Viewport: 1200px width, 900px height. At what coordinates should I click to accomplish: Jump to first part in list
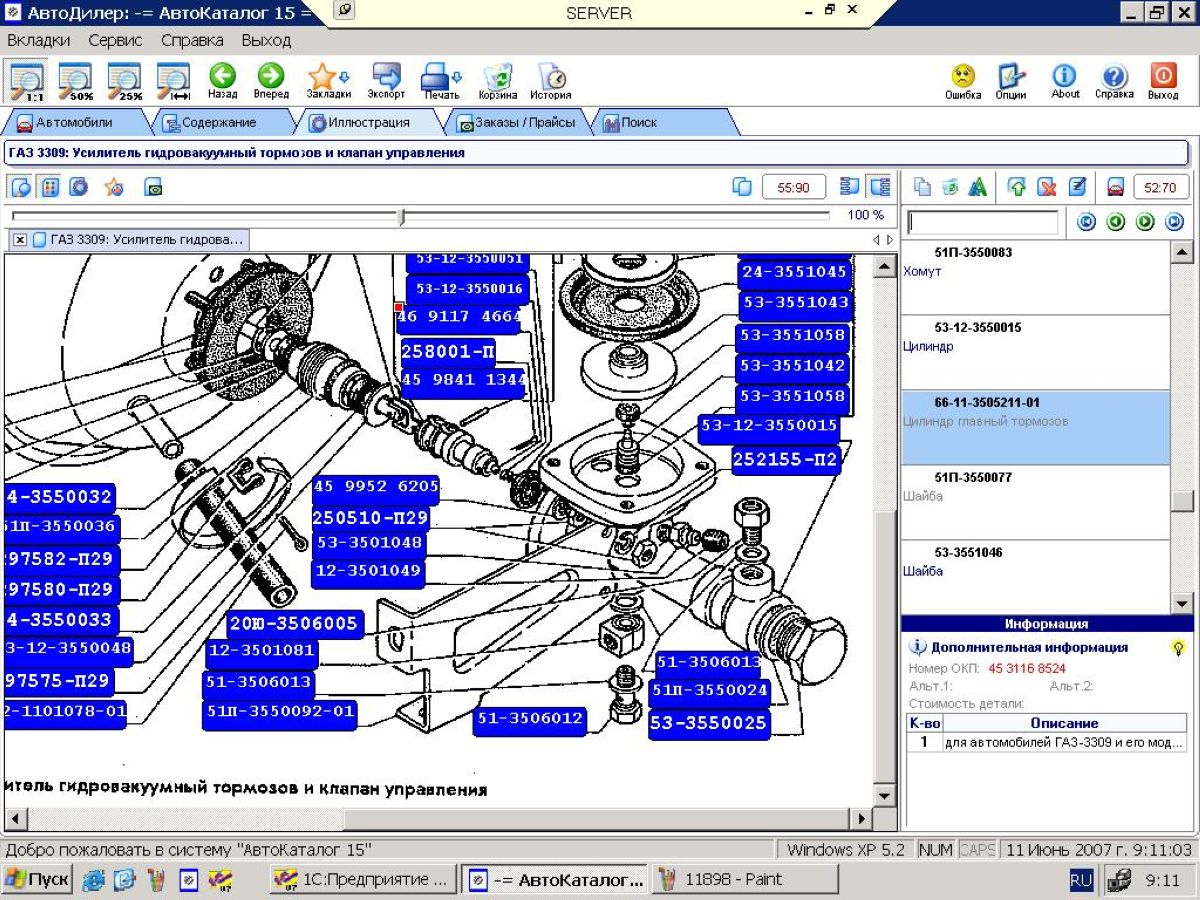(x=1086, y=222)
